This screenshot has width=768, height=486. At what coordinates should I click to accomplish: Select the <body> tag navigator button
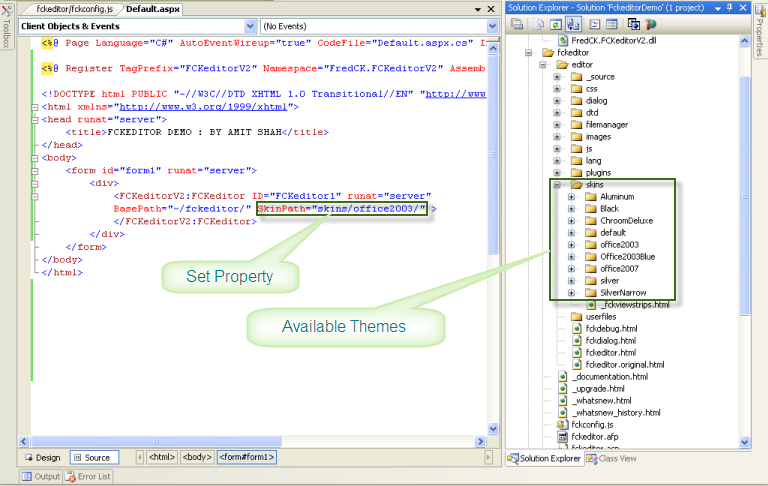[x=197, y=457]
